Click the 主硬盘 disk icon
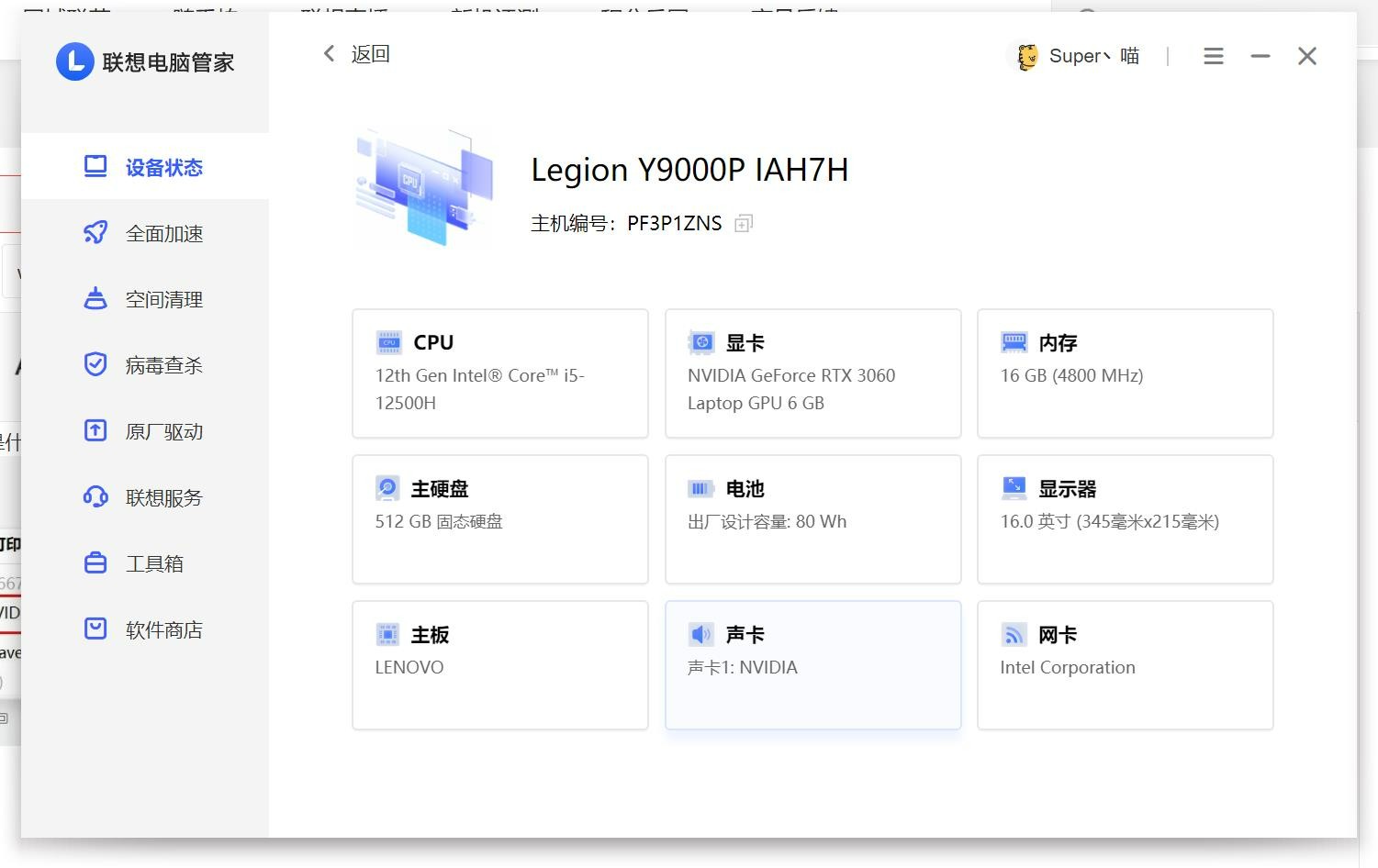 point(387,488)
